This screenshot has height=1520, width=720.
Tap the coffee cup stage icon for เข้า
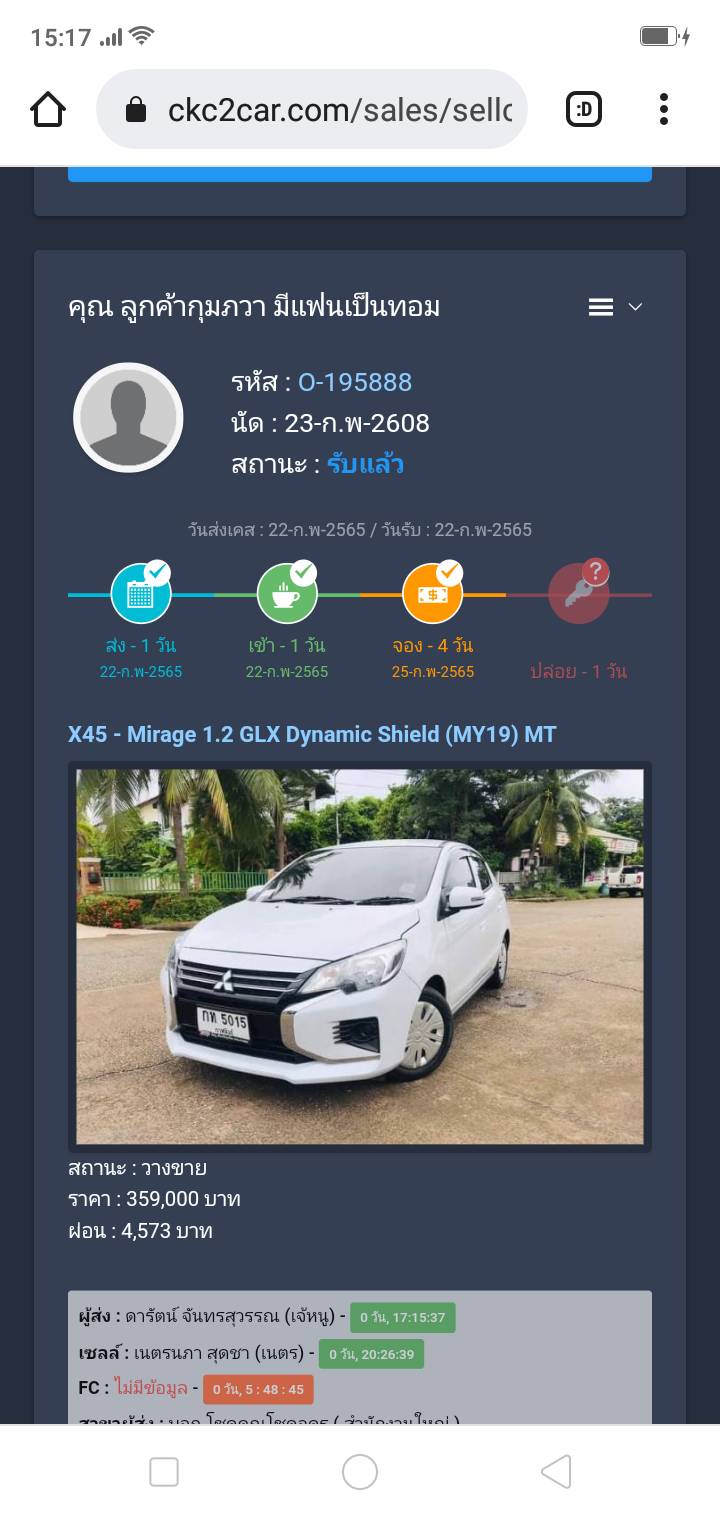pyautogui.click(x=287, y=594)
